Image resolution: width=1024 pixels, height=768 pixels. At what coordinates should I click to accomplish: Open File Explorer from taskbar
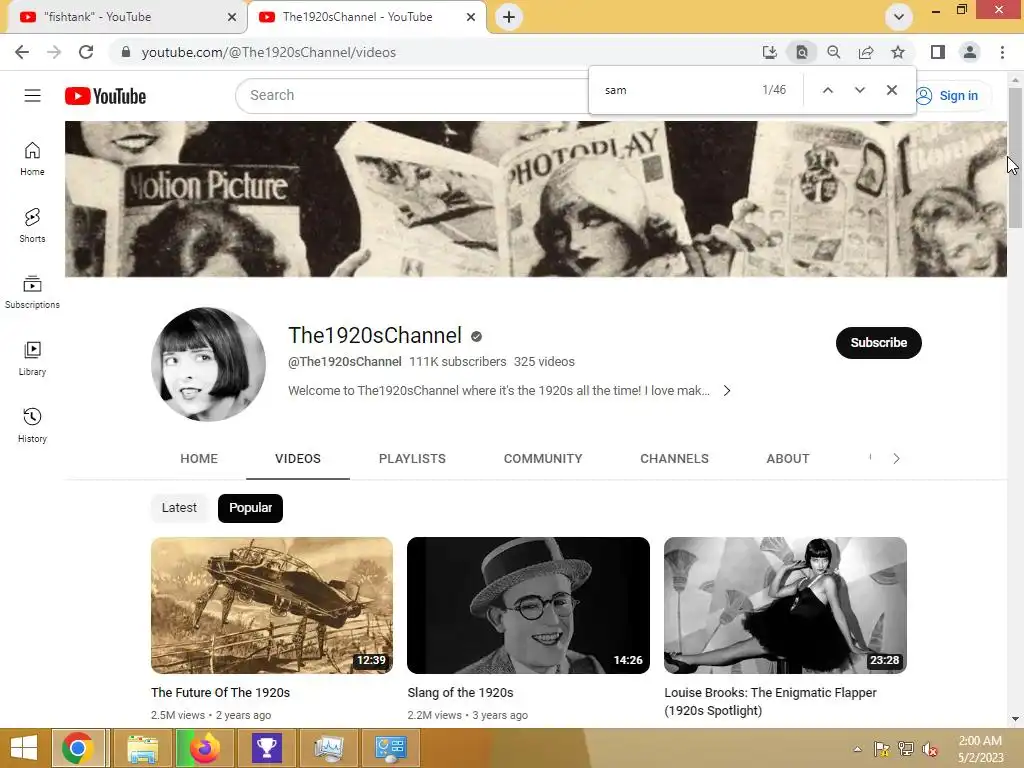tap(142, 748)
